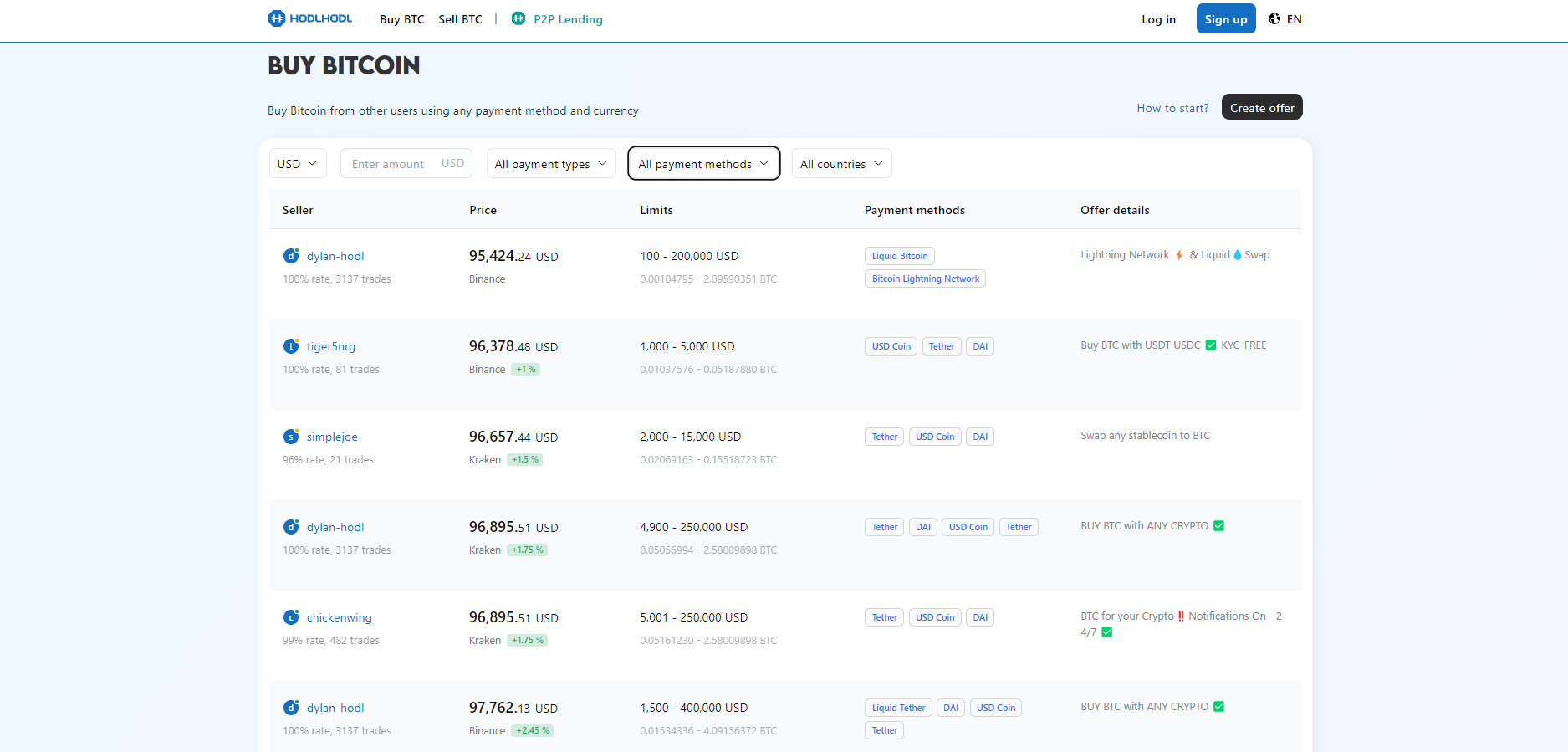The width and height of the screenshot is (1568, 752).
Task: Click the globe language icon
Action: point(1274,18)
